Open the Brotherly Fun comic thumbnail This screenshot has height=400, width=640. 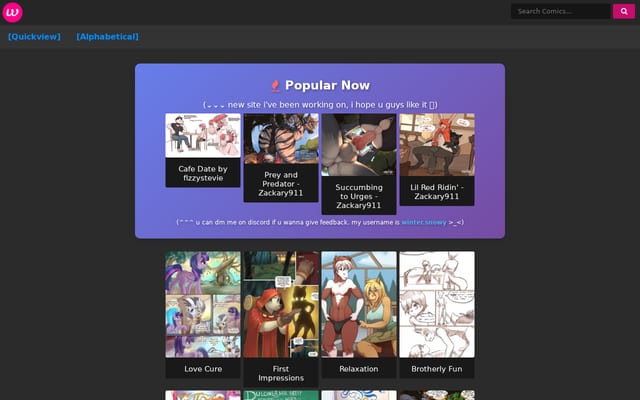[437, 304]
